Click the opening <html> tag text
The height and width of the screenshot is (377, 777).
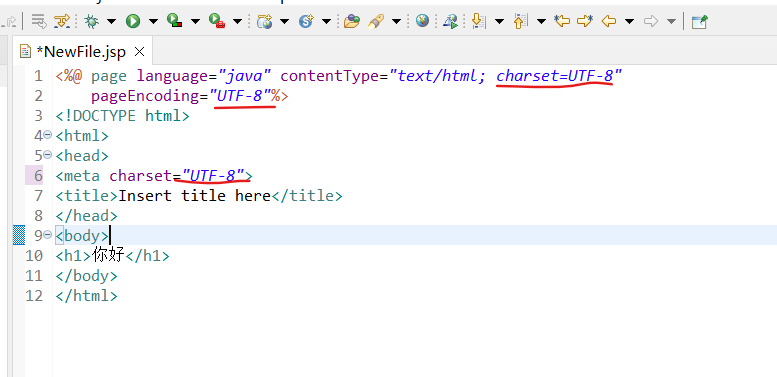(82, 136)
